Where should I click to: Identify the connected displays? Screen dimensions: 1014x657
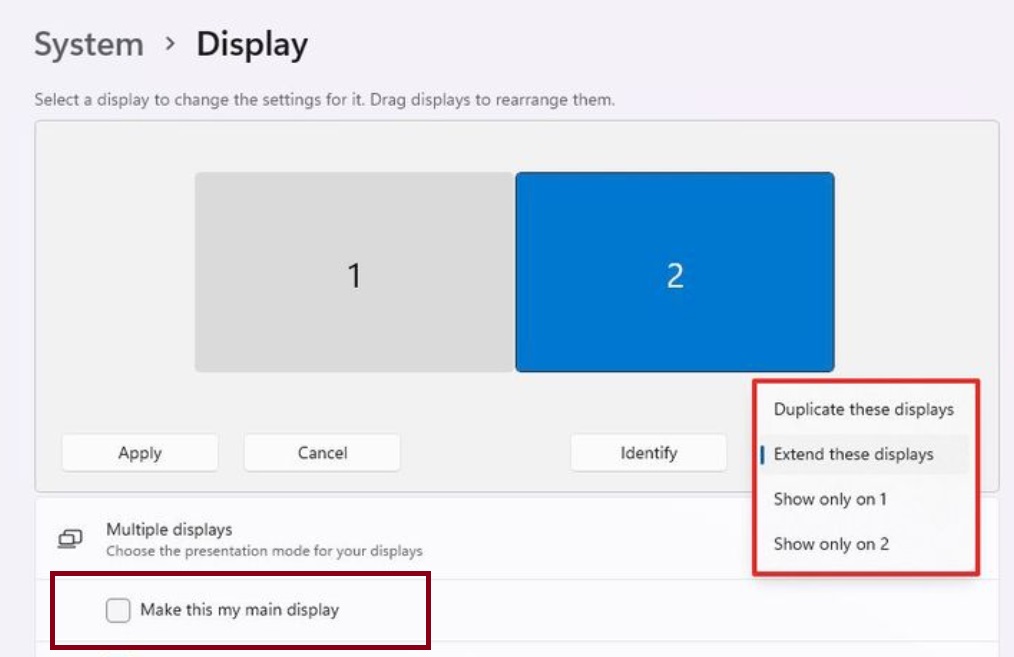[649, 453]
